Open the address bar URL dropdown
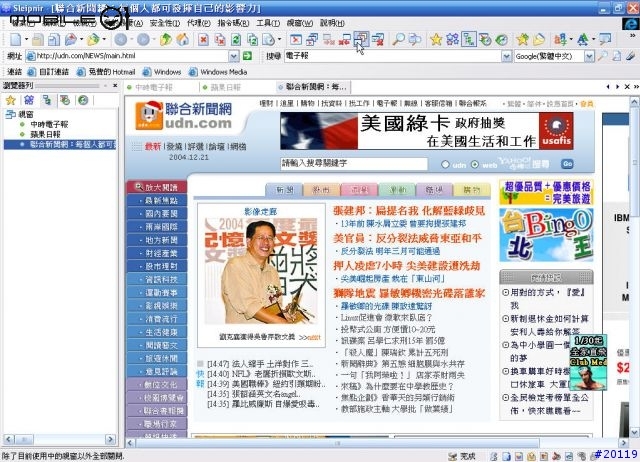640x462 pixels. (x=234, y=56)
